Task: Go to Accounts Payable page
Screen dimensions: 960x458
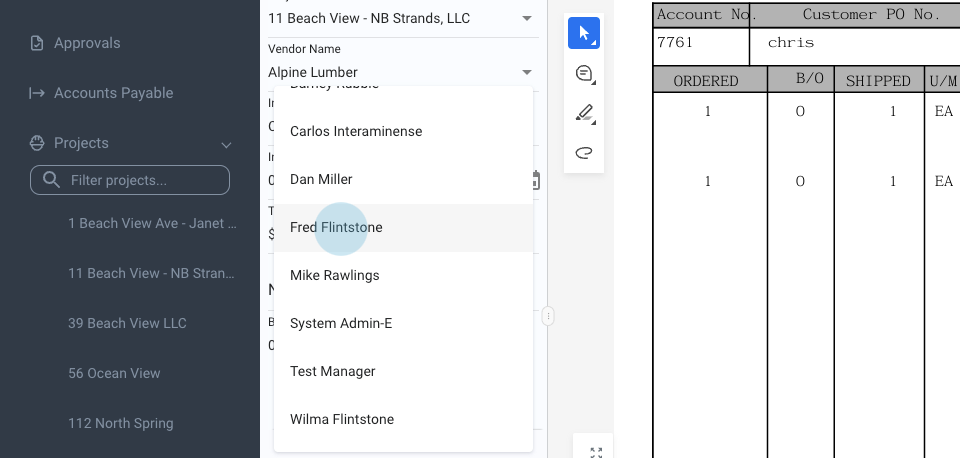Action: 113,93
